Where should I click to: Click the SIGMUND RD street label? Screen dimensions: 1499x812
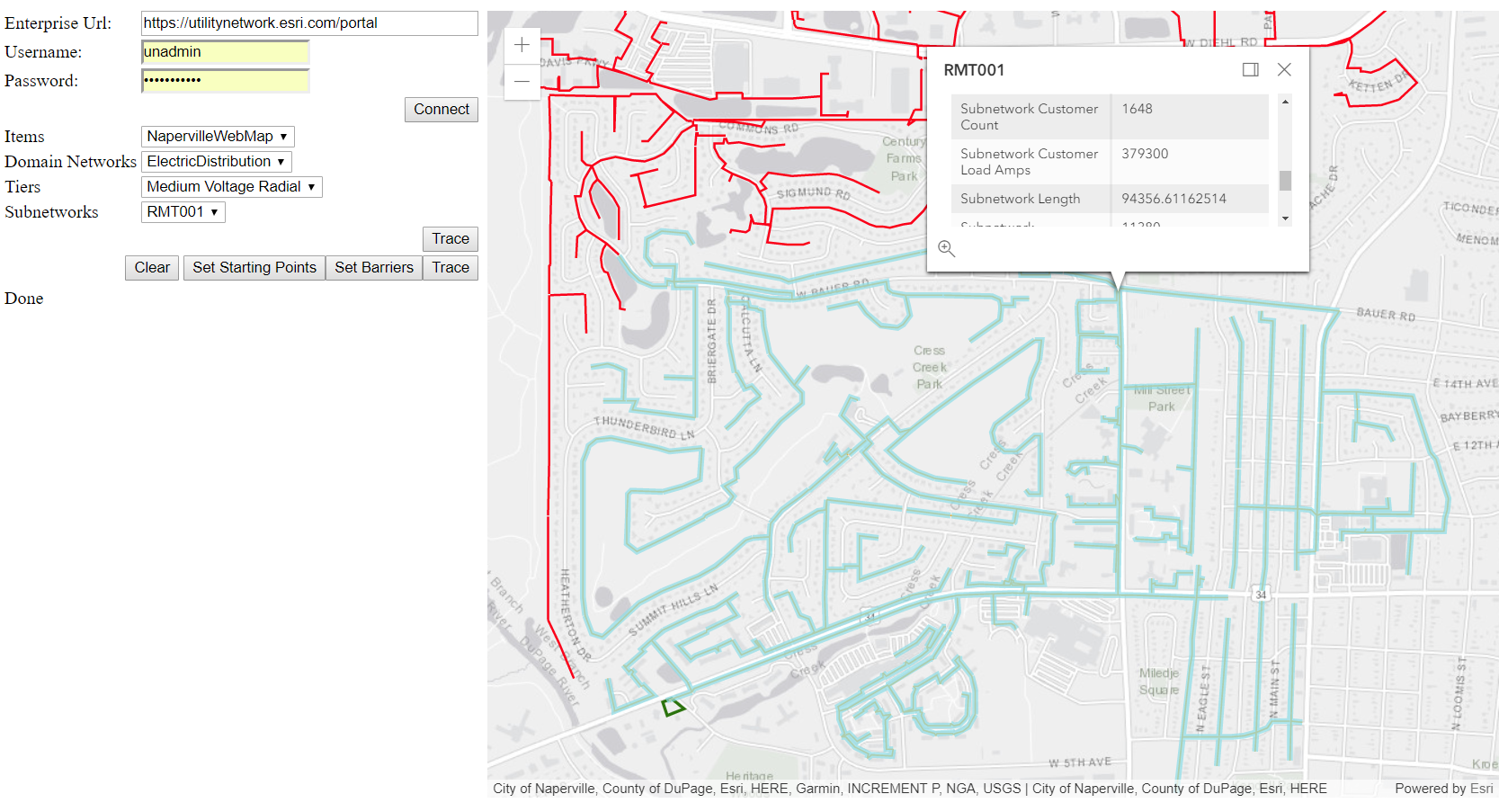(x=814, y=192)
